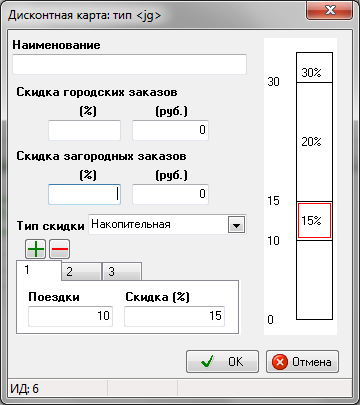Screen dimensions: 360x405
Task: Select tab 1 of discount levels
Action: pos(39,270)
